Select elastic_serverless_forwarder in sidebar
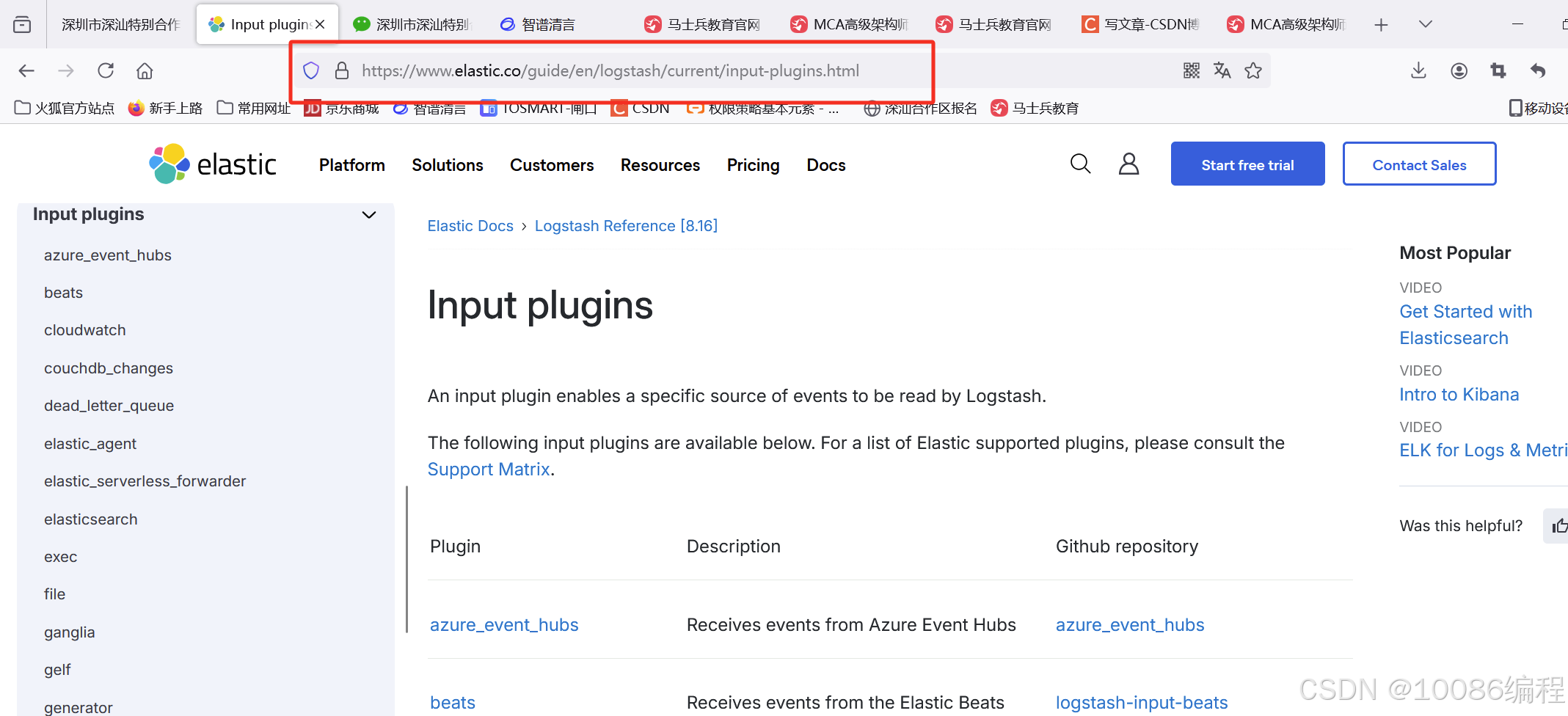Image resolution: width=1568 pixels, height=716 pixels. (x=145, y=481)
